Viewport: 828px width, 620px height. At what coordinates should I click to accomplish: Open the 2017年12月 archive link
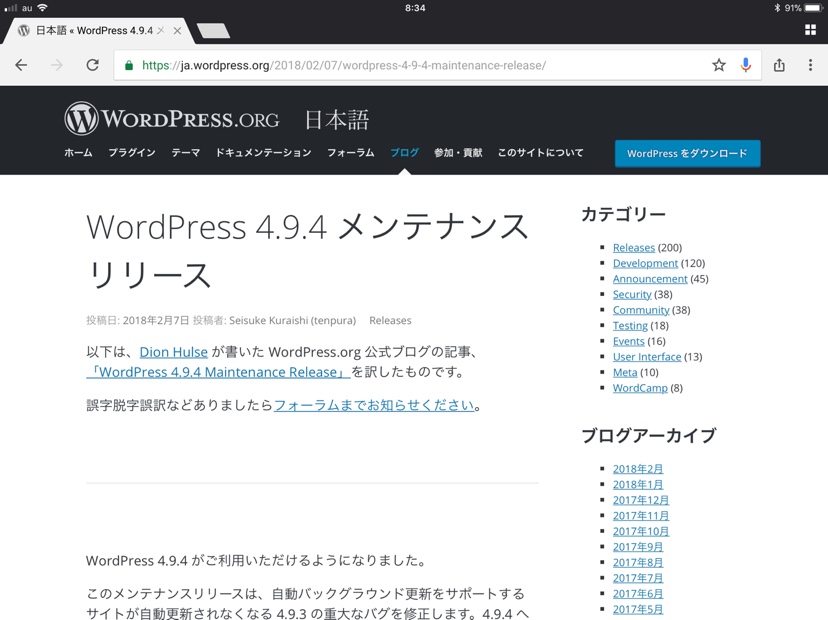[641, 500]
